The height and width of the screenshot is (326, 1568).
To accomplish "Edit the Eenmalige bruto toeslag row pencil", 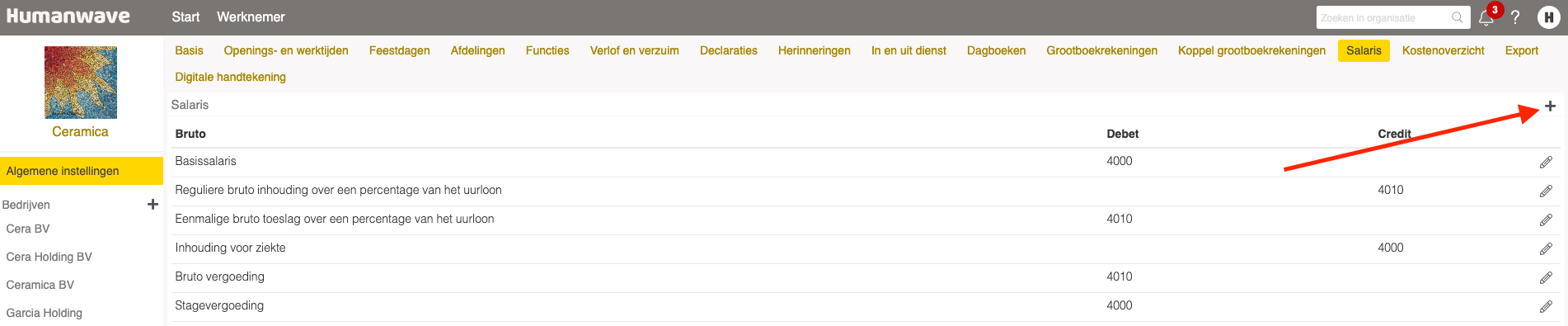I will pyautogui.click(x=1546, y=220).
